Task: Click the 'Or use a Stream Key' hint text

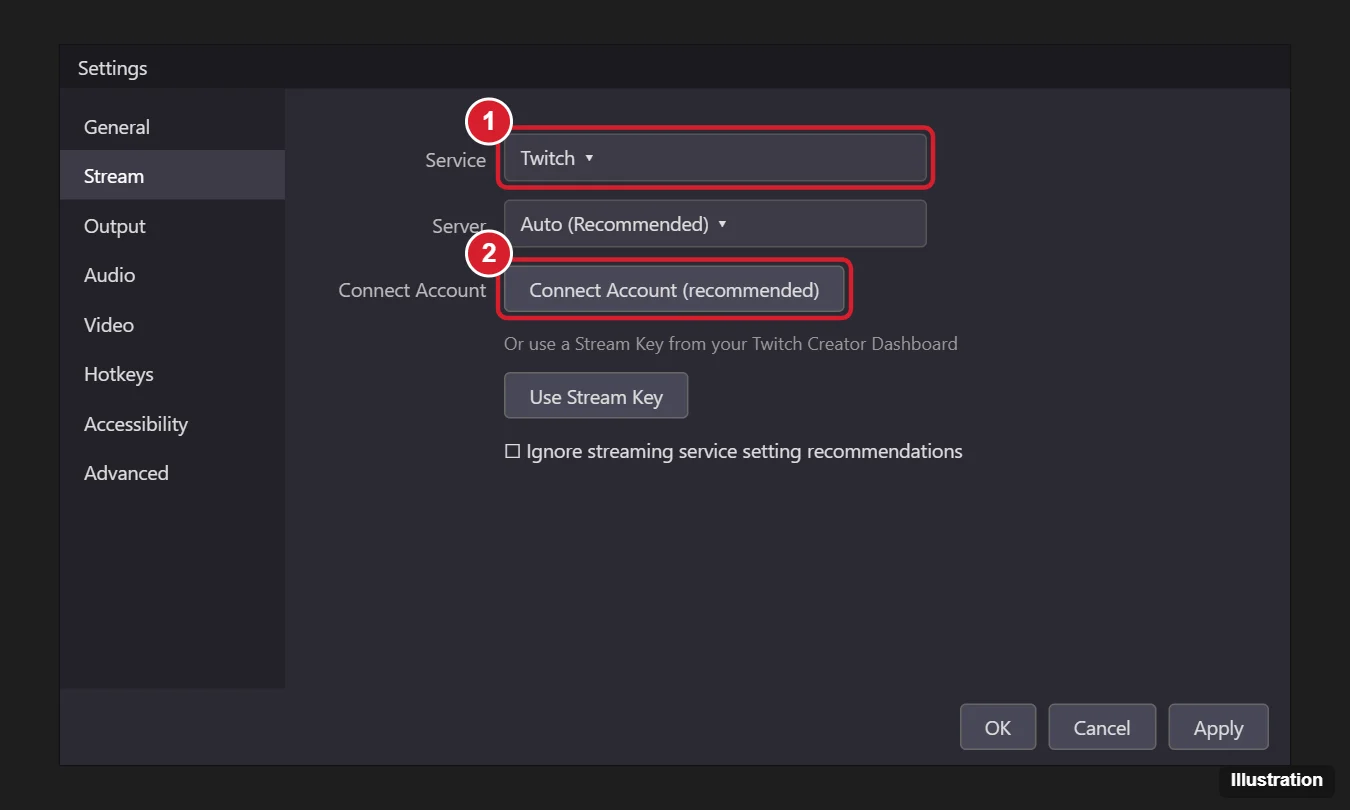Action: click(731, 344)
